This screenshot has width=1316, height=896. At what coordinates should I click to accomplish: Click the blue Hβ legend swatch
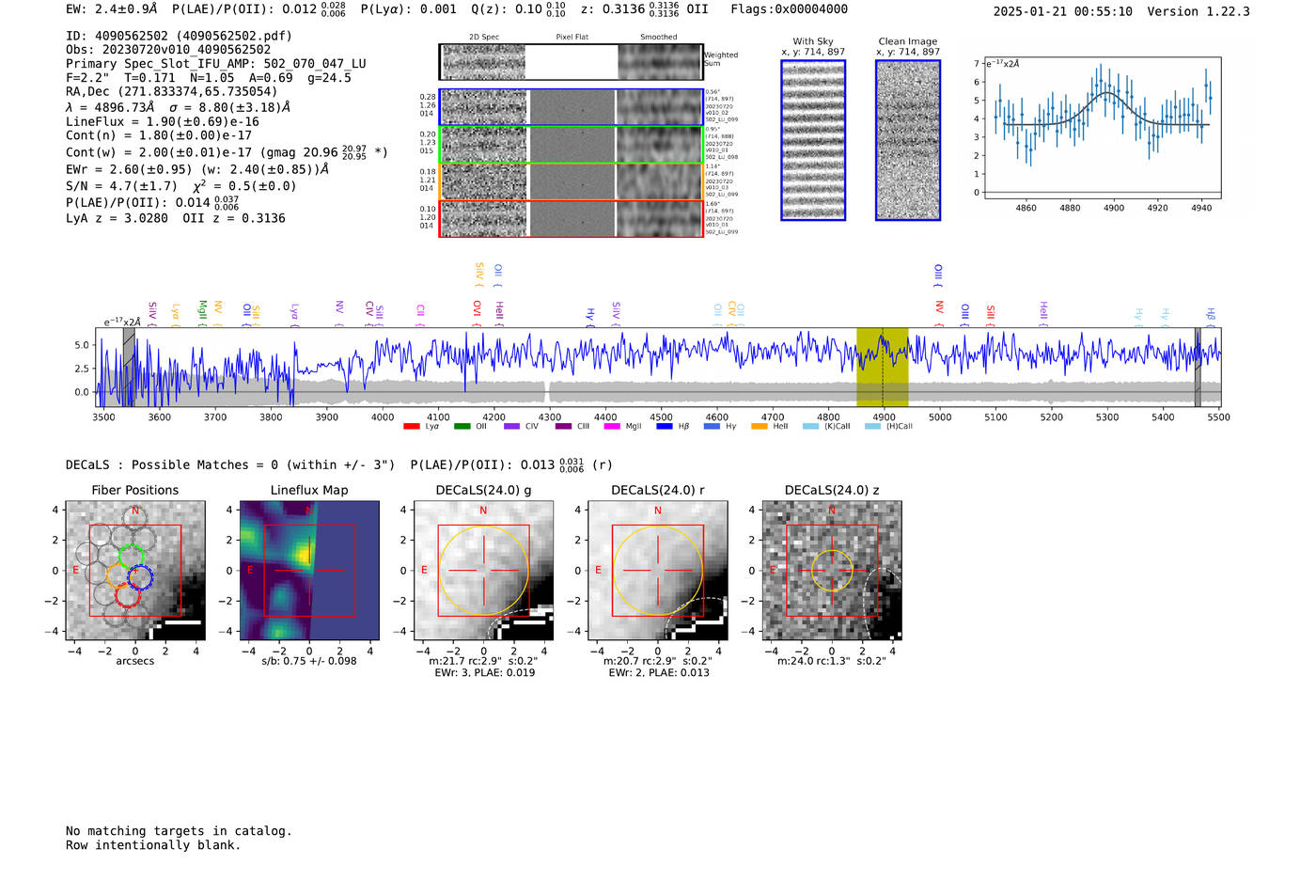[x=665, y=426]
